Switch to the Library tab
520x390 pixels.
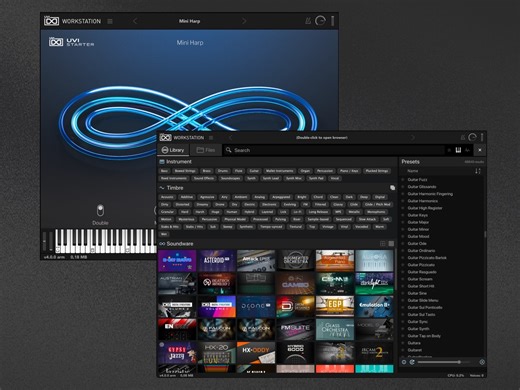(173, 150)
